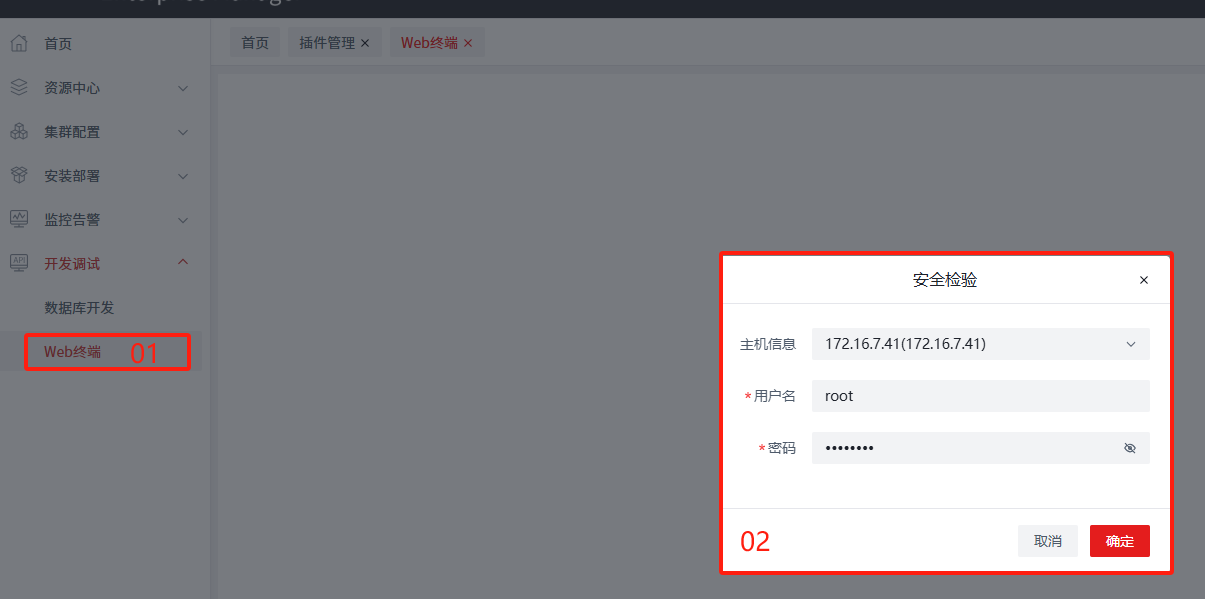Collapse the 开发调试 menu chevron
1205x599 pixels.
[x=183, y=263]
